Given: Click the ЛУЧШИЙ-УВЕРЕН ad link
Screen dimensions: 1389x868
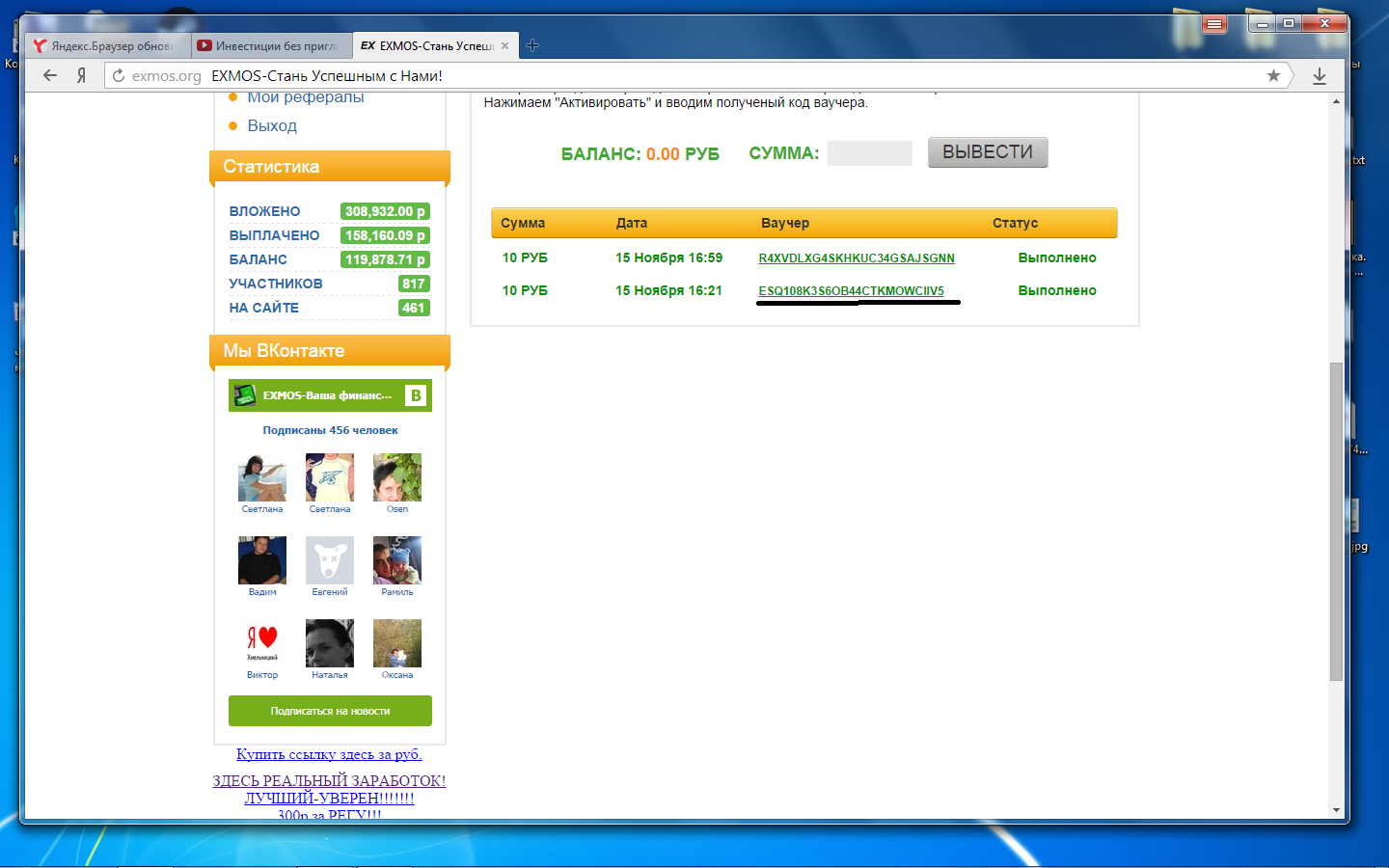Looking at the screenshot, I should [x=329, y=799].
